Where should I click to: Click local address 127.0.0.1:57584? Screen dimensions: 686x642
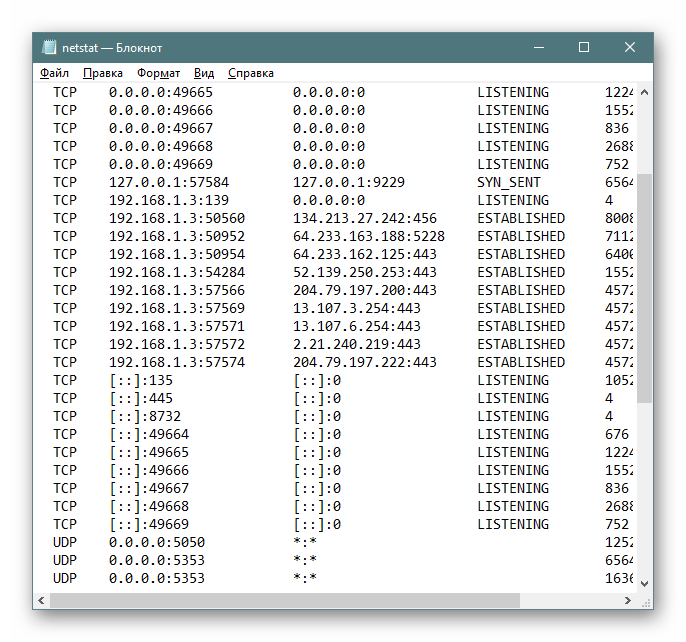coord(169,182)
